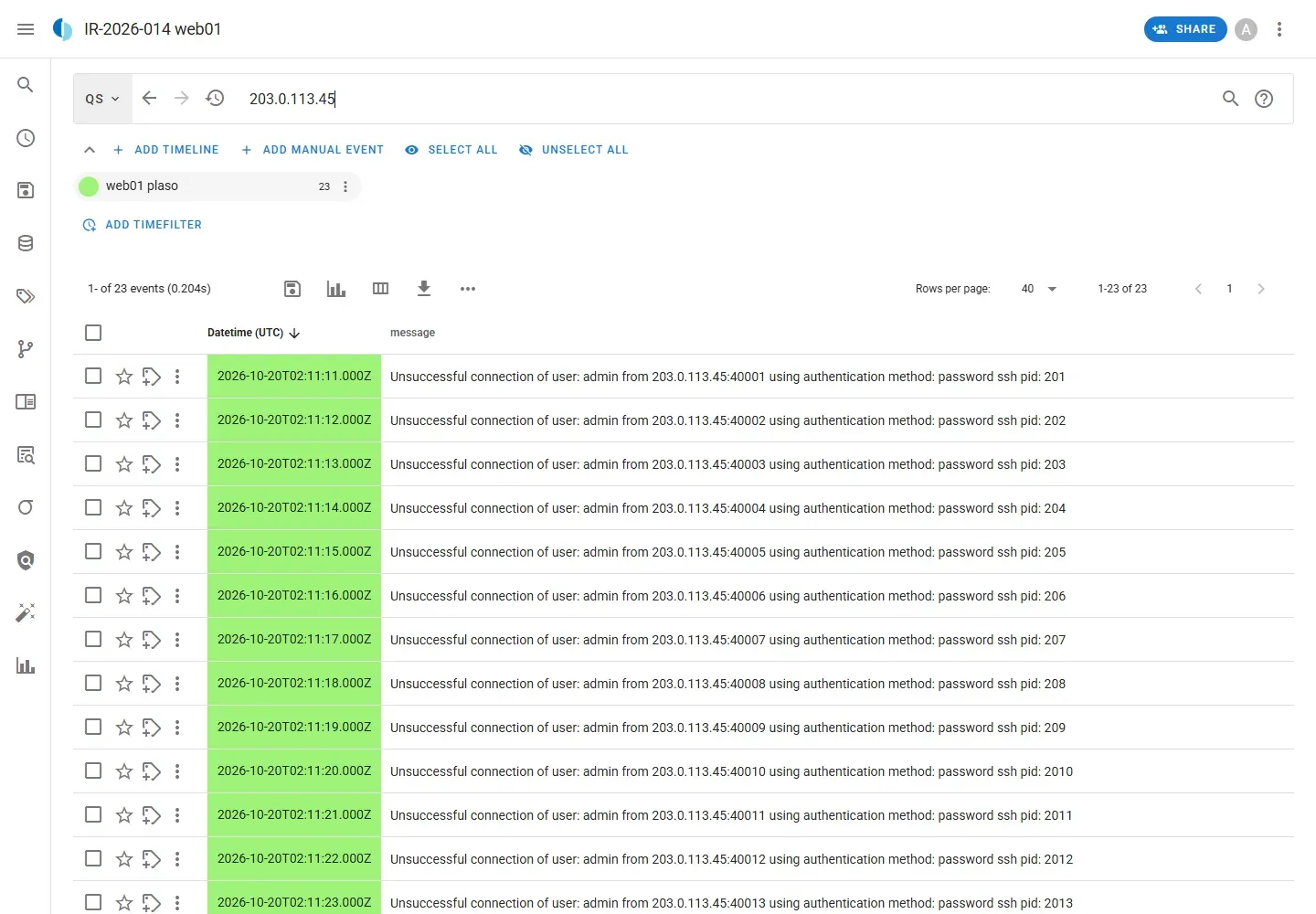Screen dimensions: 1316x914
Task: Open the search history clock icon
Action: (215, 98)
